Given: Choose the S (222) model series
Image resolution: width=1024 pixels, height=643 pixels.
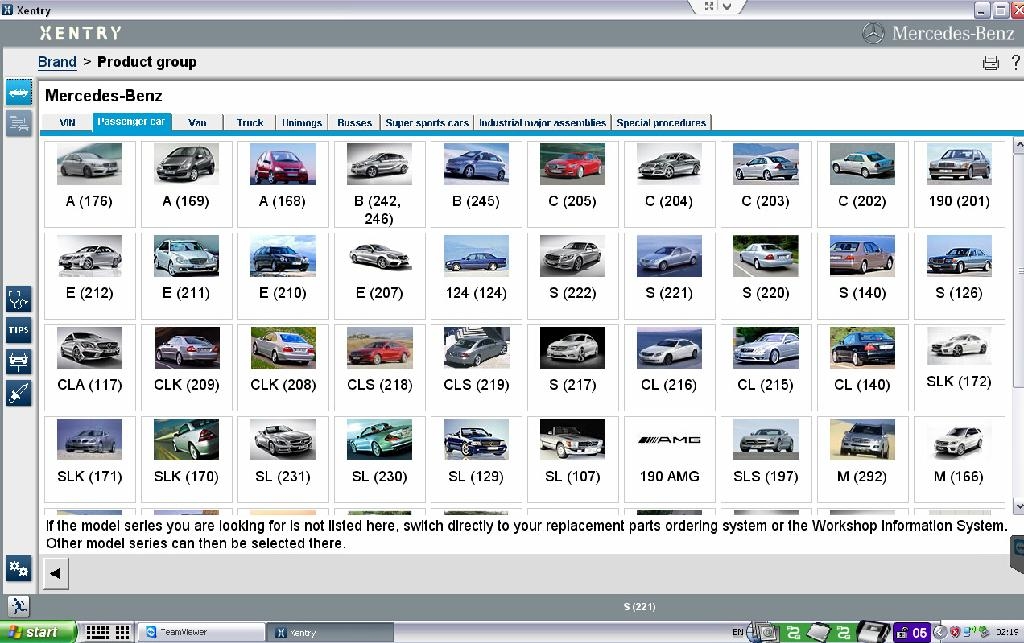Looking at the screenshot, I should pos(573,276).
